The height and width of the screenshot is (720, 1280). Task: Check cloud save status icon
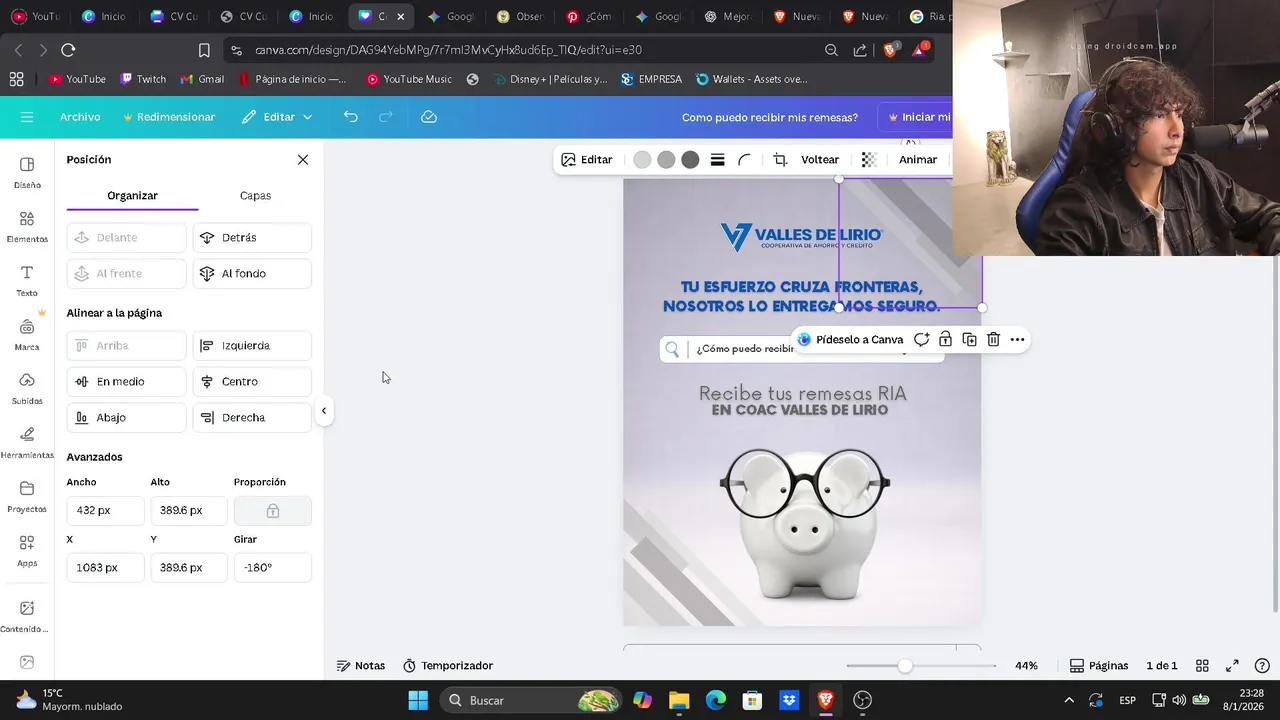click(x=429, y=117)
